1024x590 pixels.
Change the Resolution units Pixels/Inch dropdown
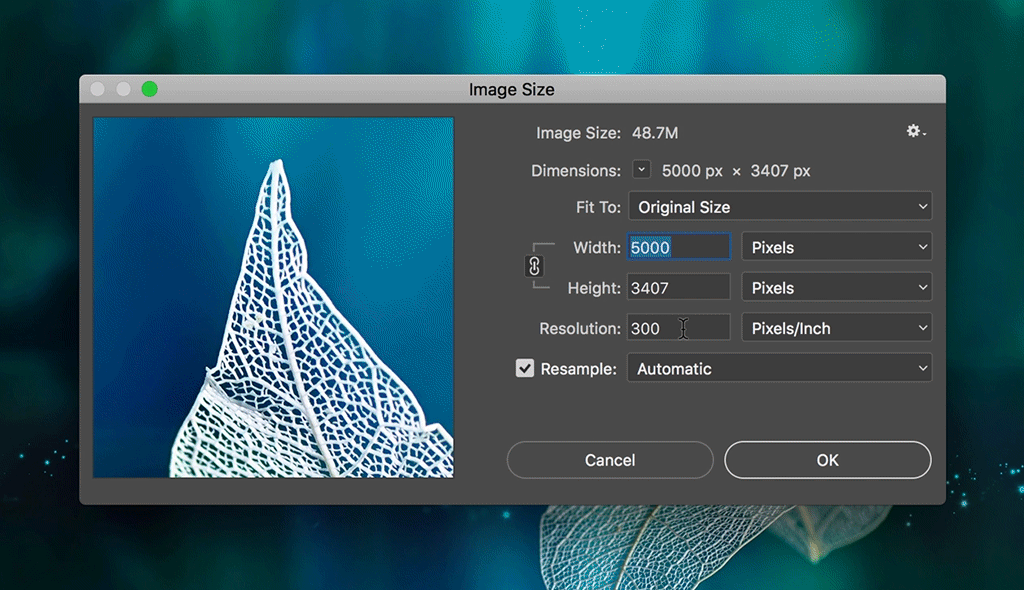click(836, 328)
